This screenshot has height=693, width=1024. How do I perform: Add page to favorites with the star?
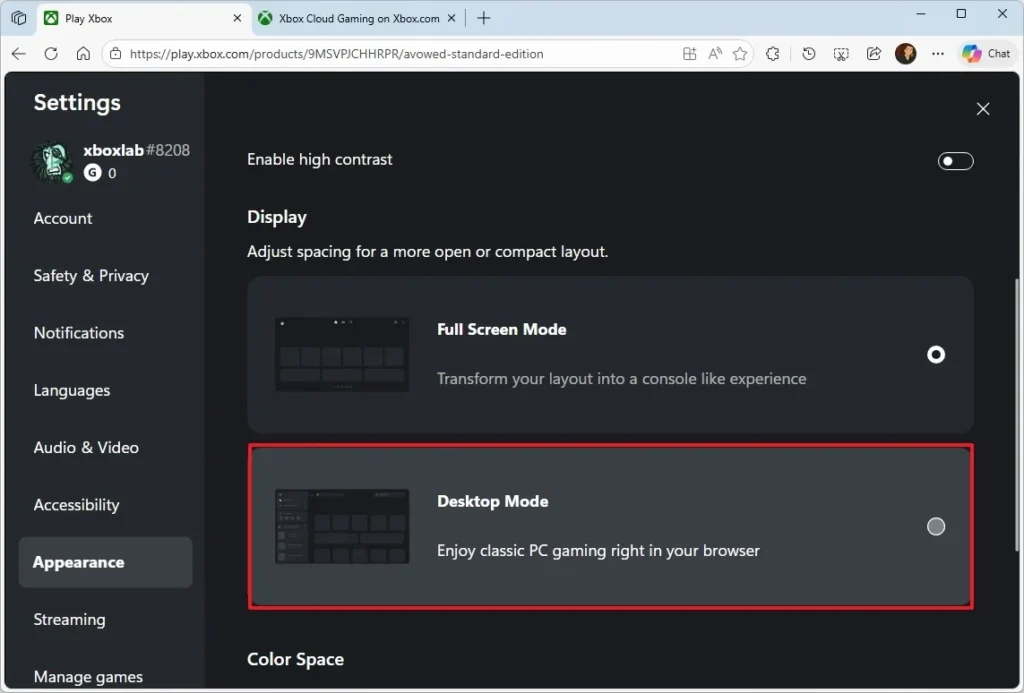coord(740,53)
